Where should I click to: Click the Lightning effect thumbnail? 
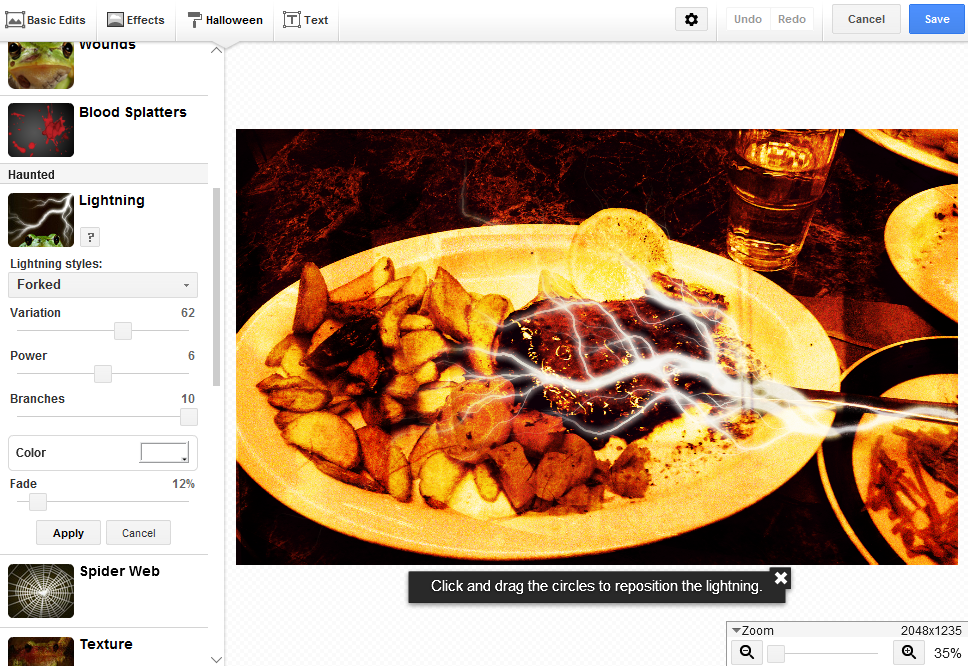[41, 220]
